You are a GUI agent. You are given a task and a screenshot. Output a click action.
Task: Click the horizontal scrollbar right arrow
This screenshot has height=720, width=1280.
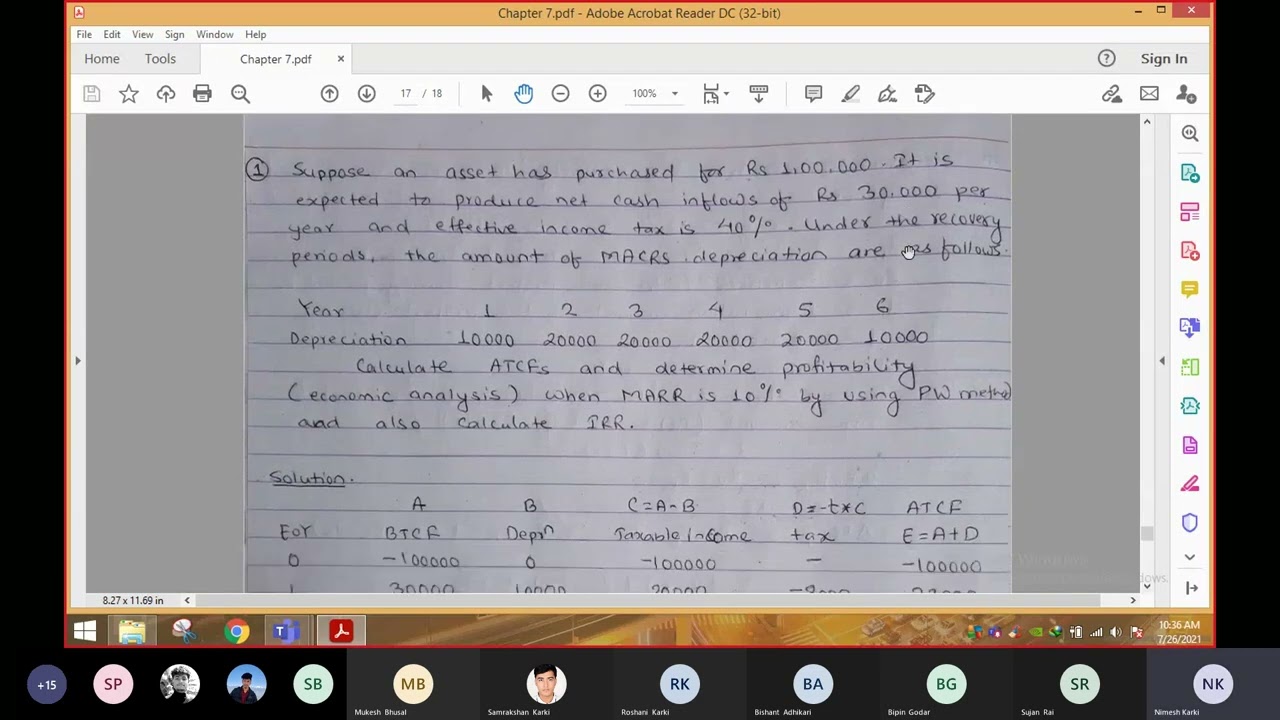tap(1133, 600)
